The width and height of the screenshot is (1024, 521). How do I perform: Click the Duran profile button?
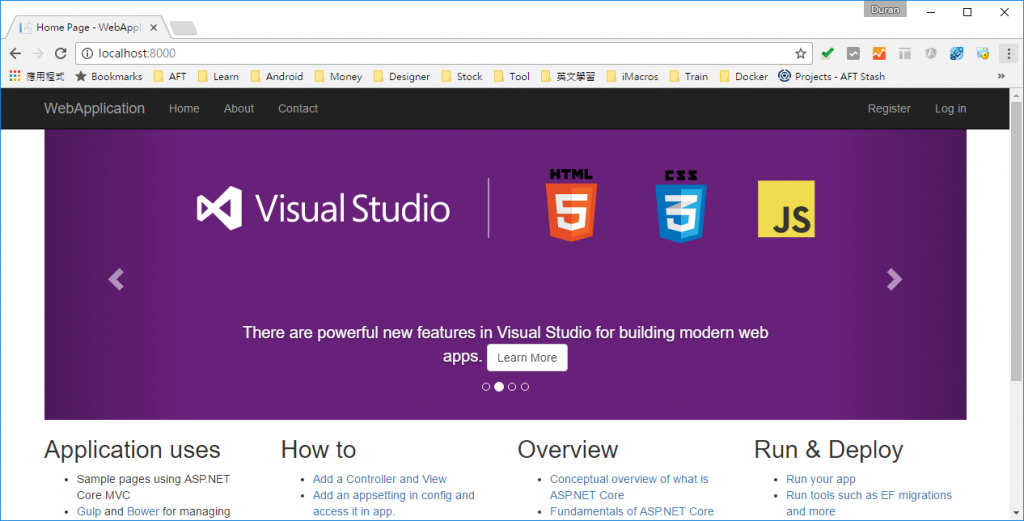(885, 10)
